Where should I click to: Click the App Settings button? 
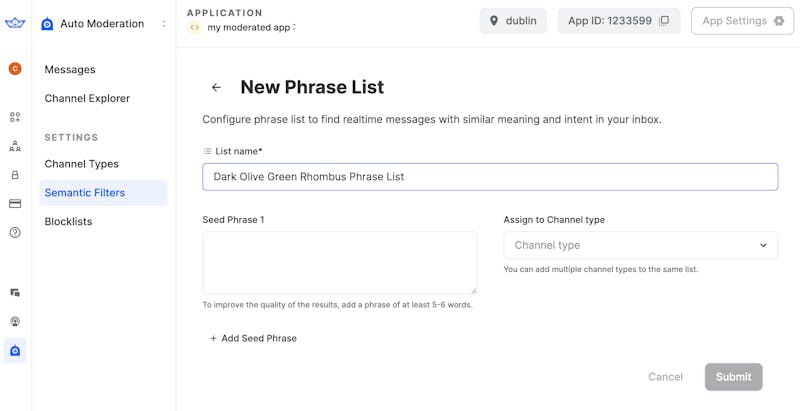[x=742, y=21]
